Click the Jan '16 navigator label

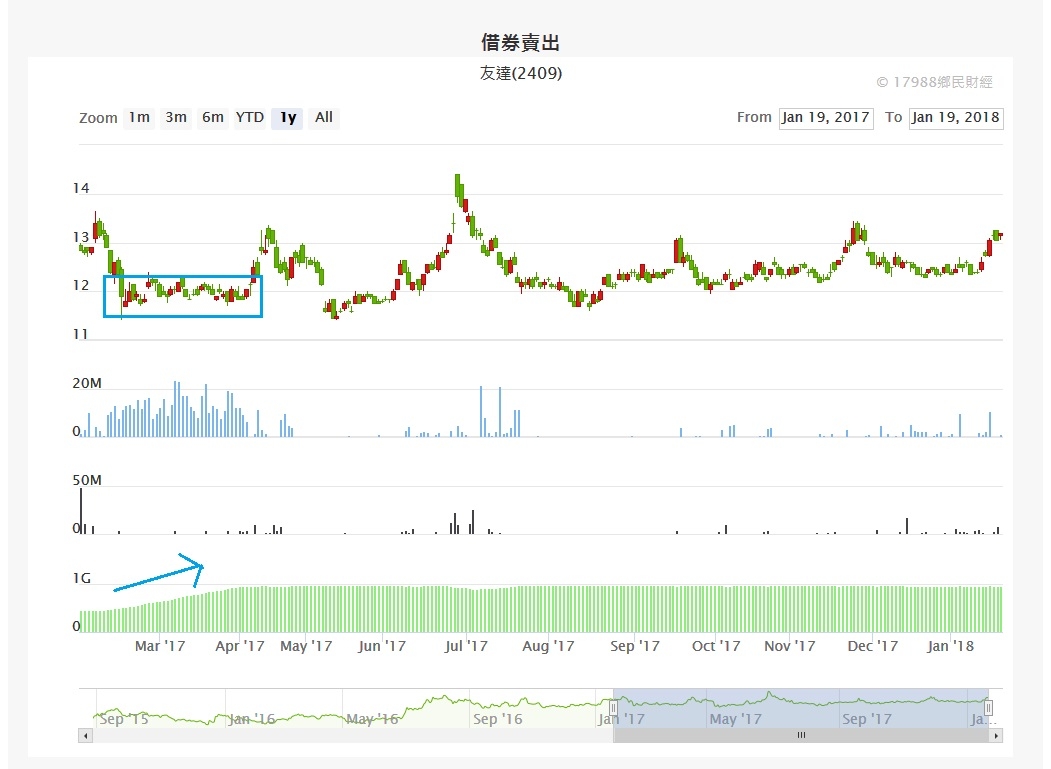point(251,719)
